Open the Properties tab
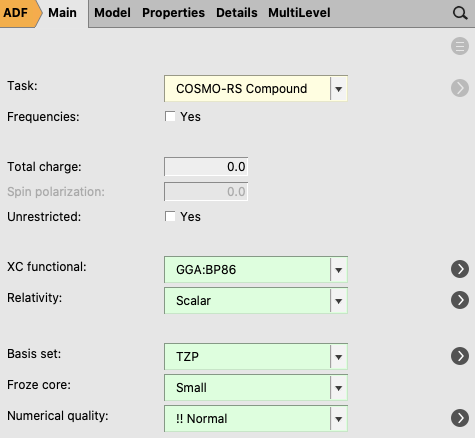475x438 pixels. point(173,13)
